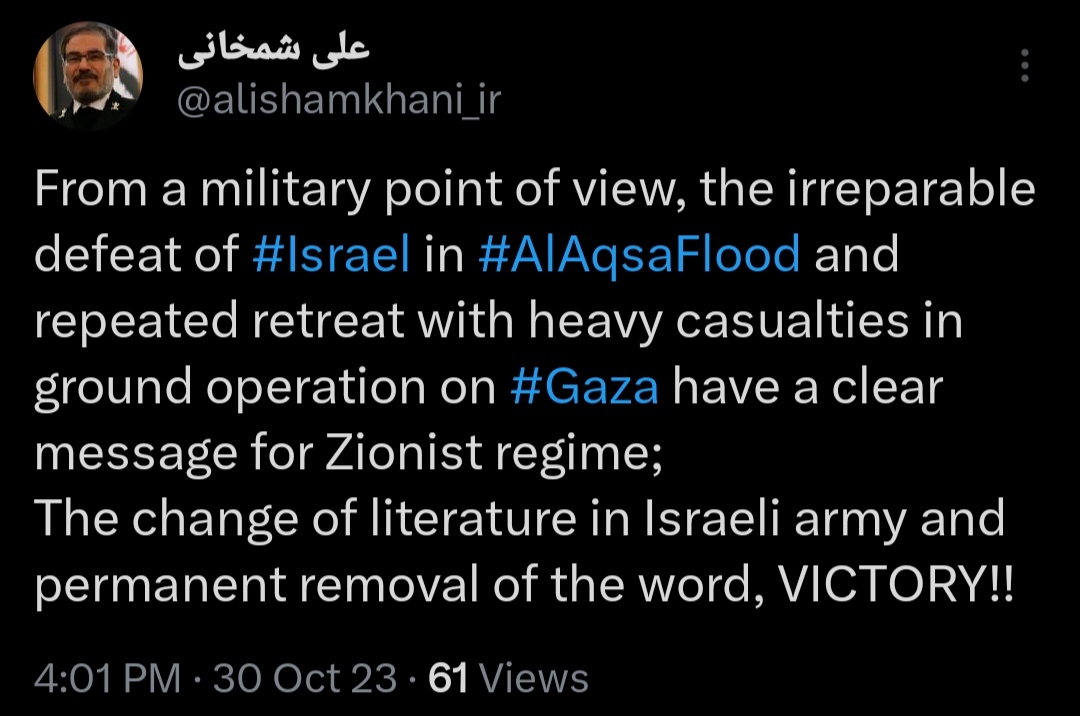Open the #Gaza hashtag
This screenshot has width=1080, height=716.
tap(584, 387)
